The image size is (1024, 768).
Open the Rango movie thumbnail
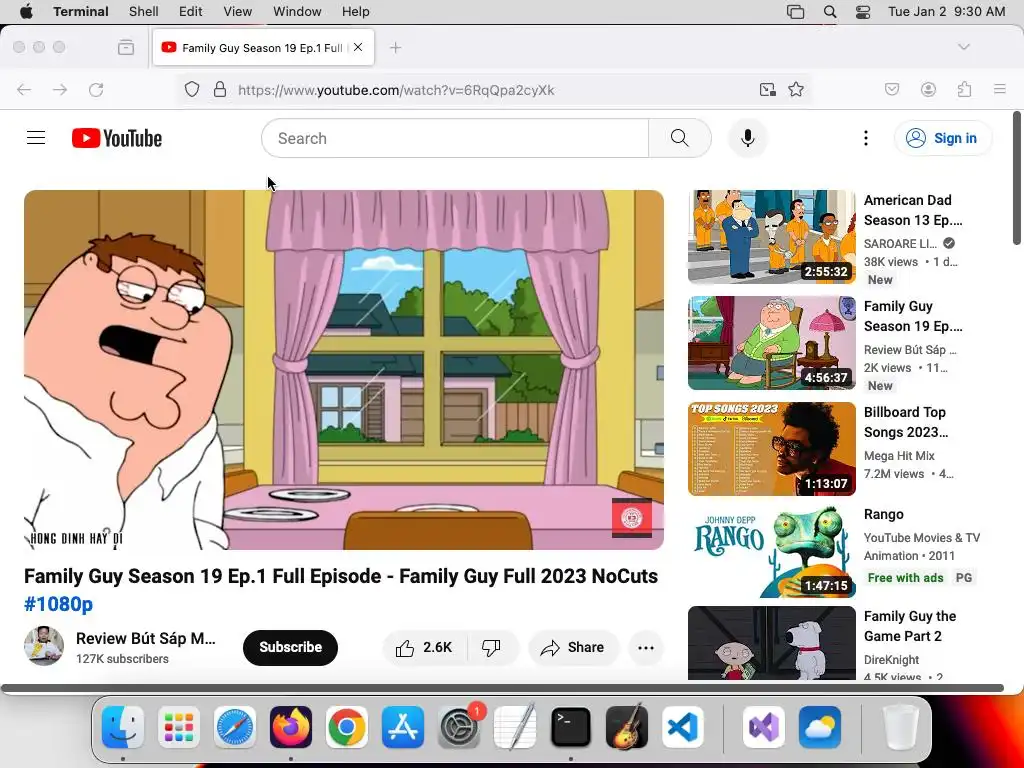click(x=771, y=552)
